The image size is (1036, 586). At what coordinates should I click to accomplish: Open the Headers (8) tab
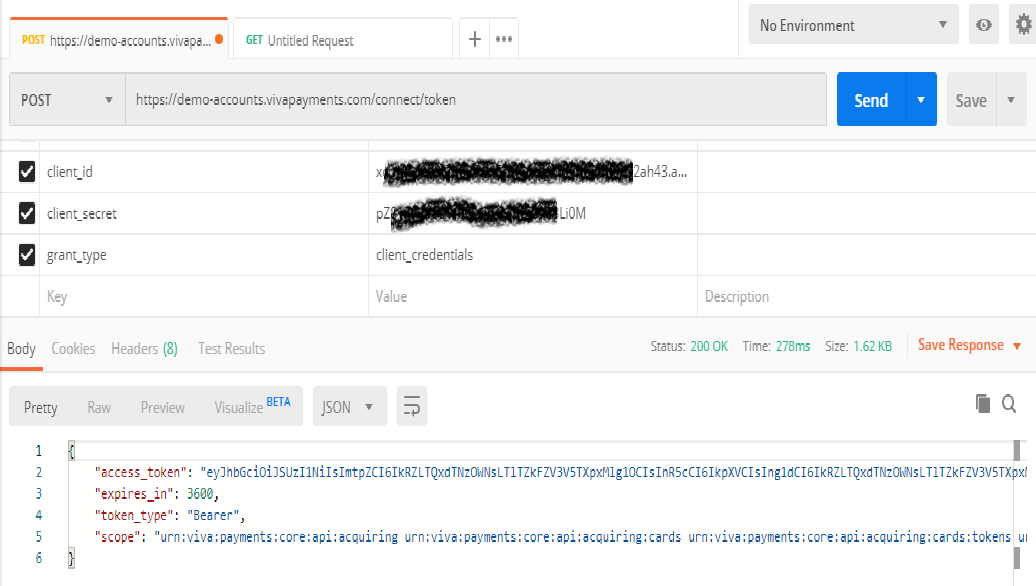pyautogui.click(x=143, y=348)
